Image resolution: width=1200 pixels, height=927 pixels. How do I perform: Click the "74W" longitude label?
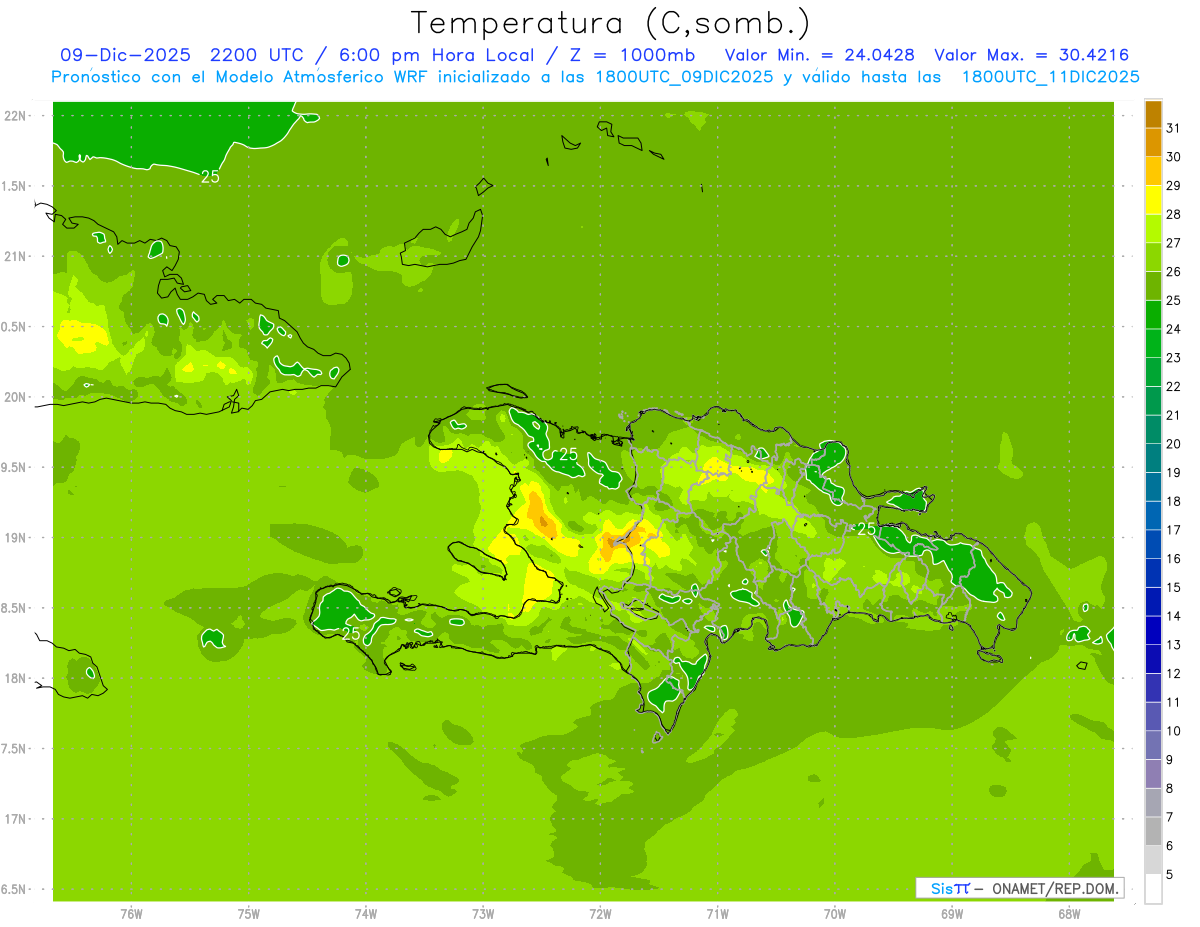pyautogui.click(x=366, y=914)
